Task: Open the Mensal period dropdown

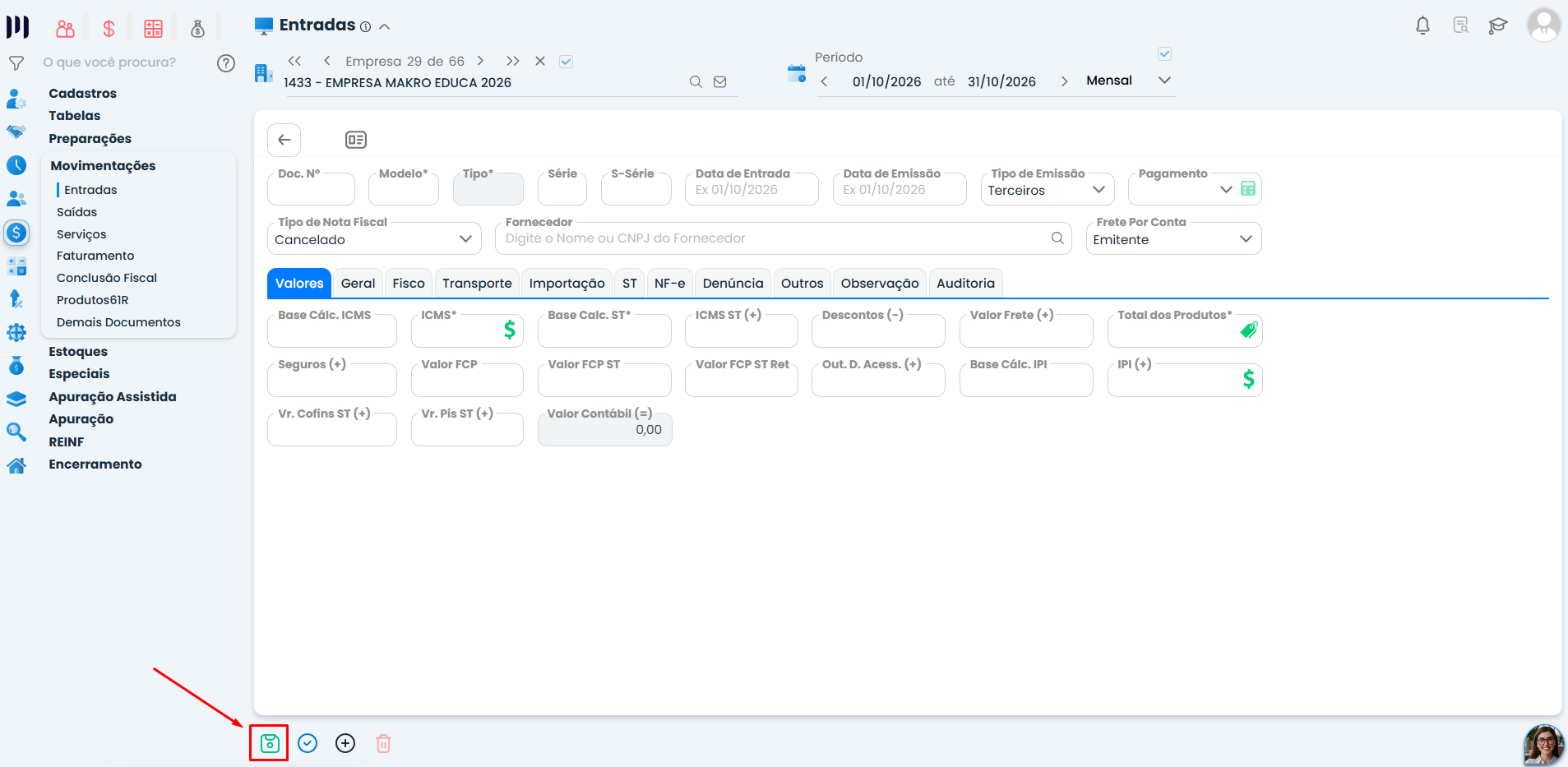Action: [1128, 81]
